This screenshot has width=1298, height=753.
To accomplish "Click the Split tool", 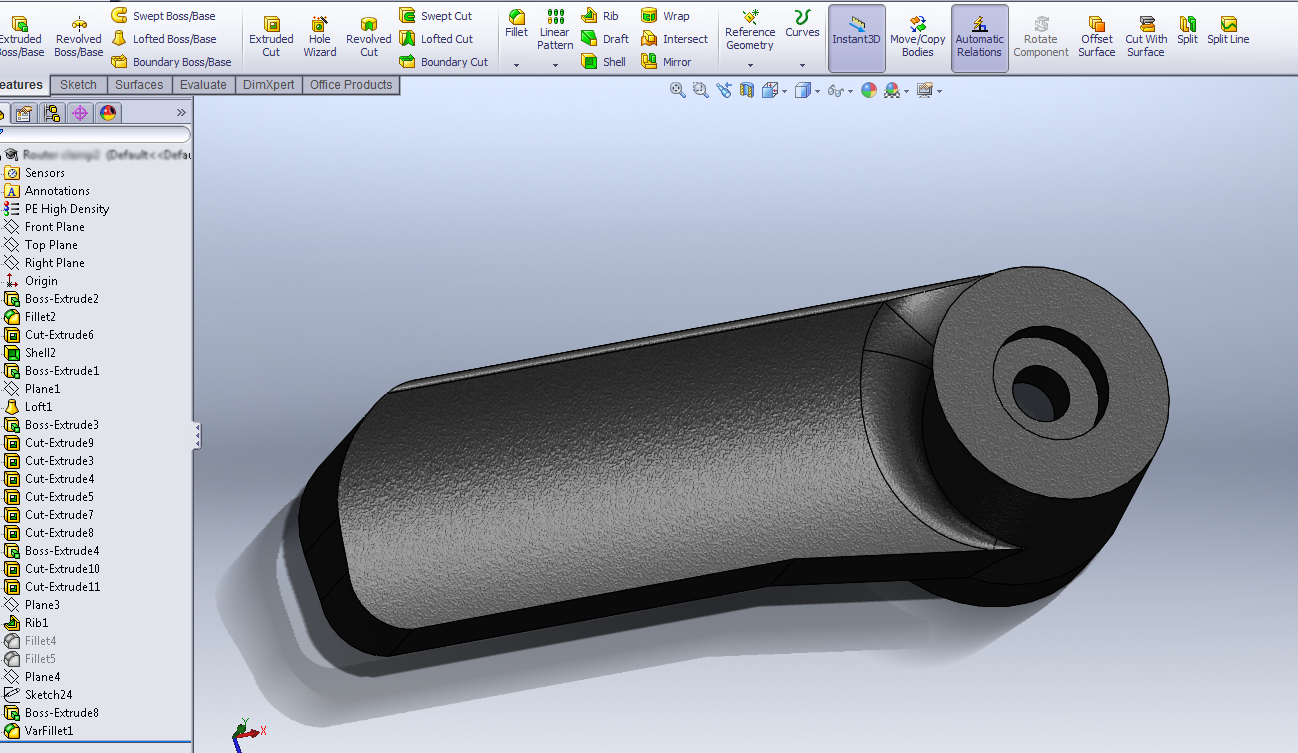I will pos(1187,31).
